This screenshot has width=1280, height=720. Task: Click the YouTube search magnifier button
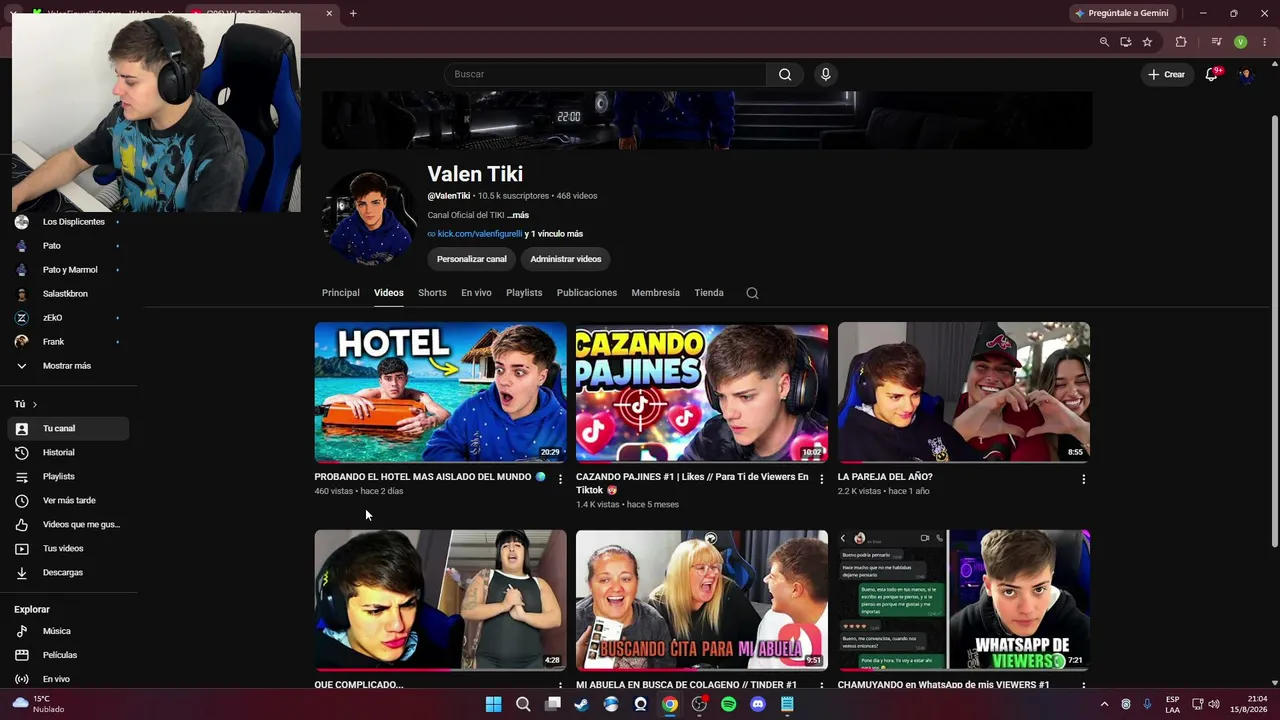(x=785, y=74)
